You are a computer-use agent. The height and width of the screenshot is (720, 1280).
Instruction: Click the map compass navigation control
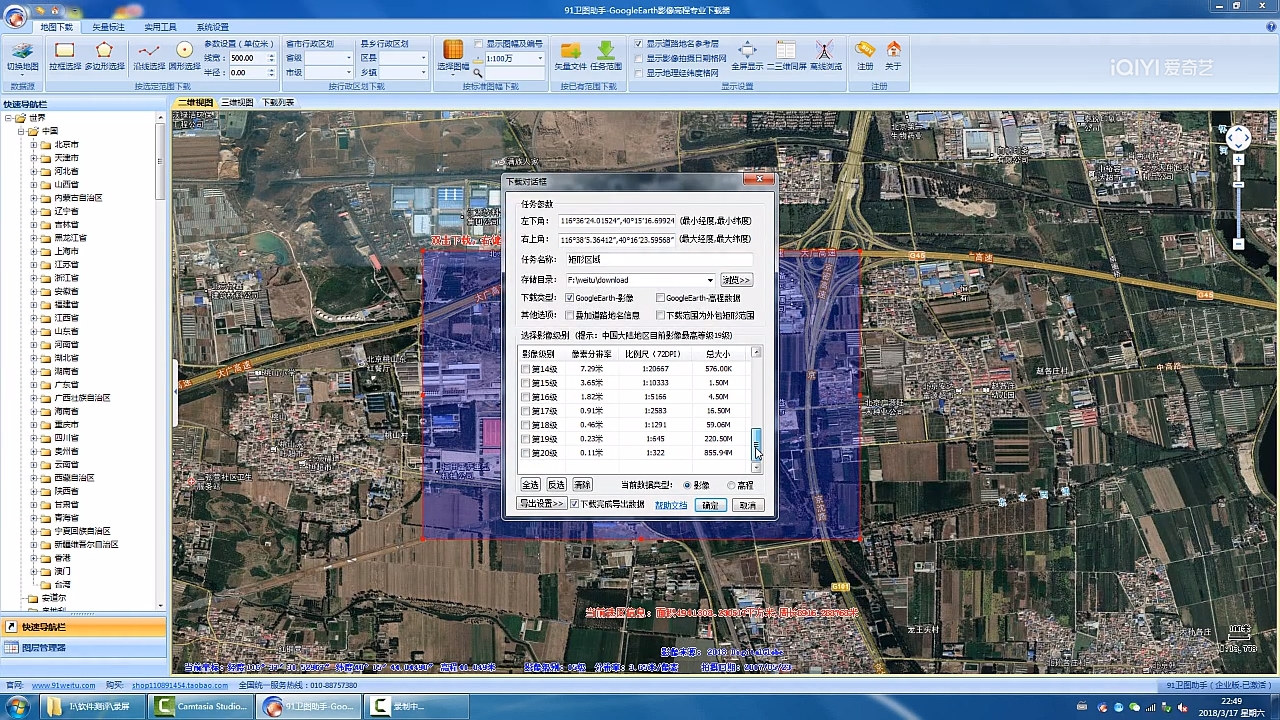coord(1238,138)
